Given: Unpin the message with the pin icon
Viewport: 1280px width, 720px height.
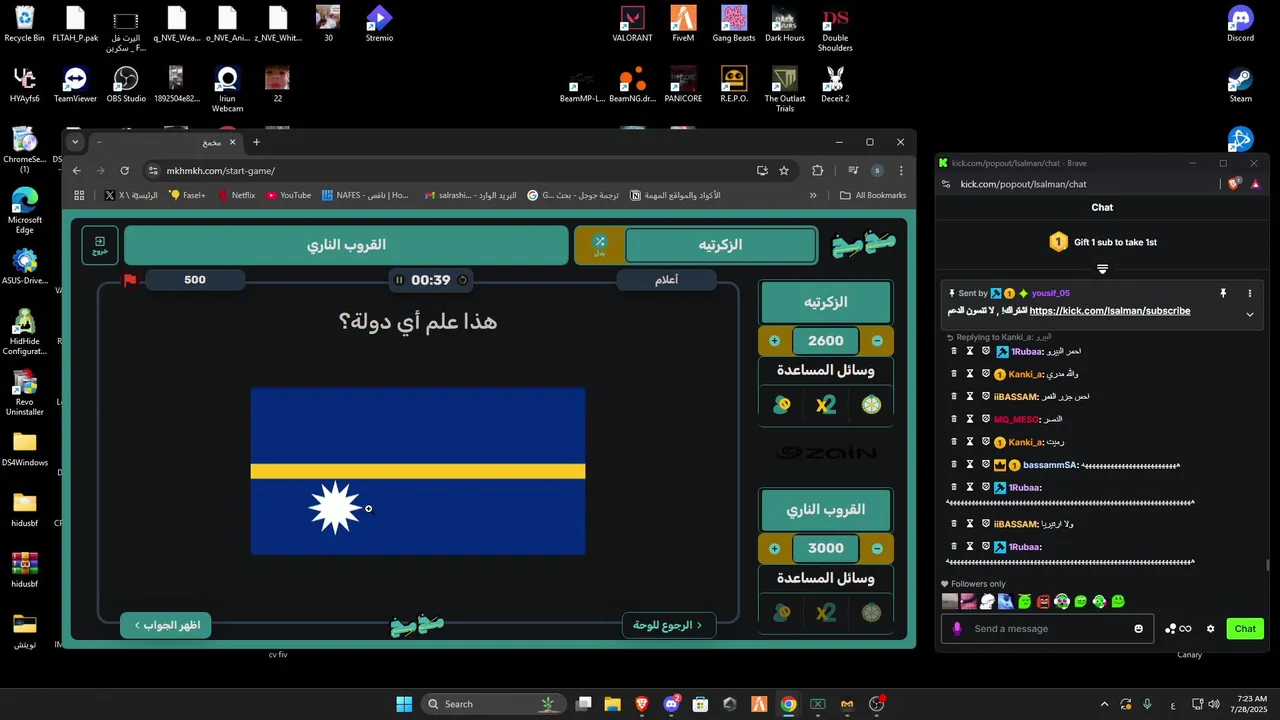Looking at the screenshot, I should pos(1222,293).
